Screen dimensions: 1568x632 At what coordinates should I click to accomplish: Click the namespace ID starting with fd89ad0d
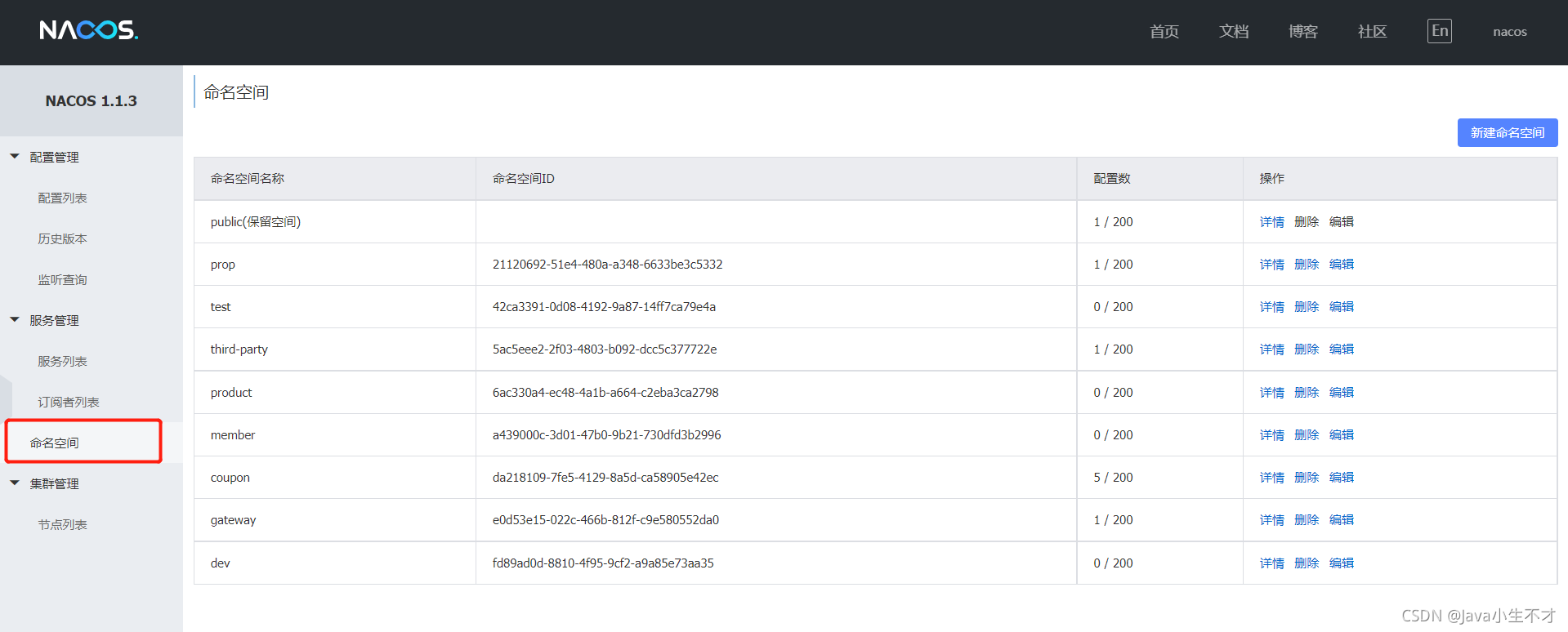(603, 563)
